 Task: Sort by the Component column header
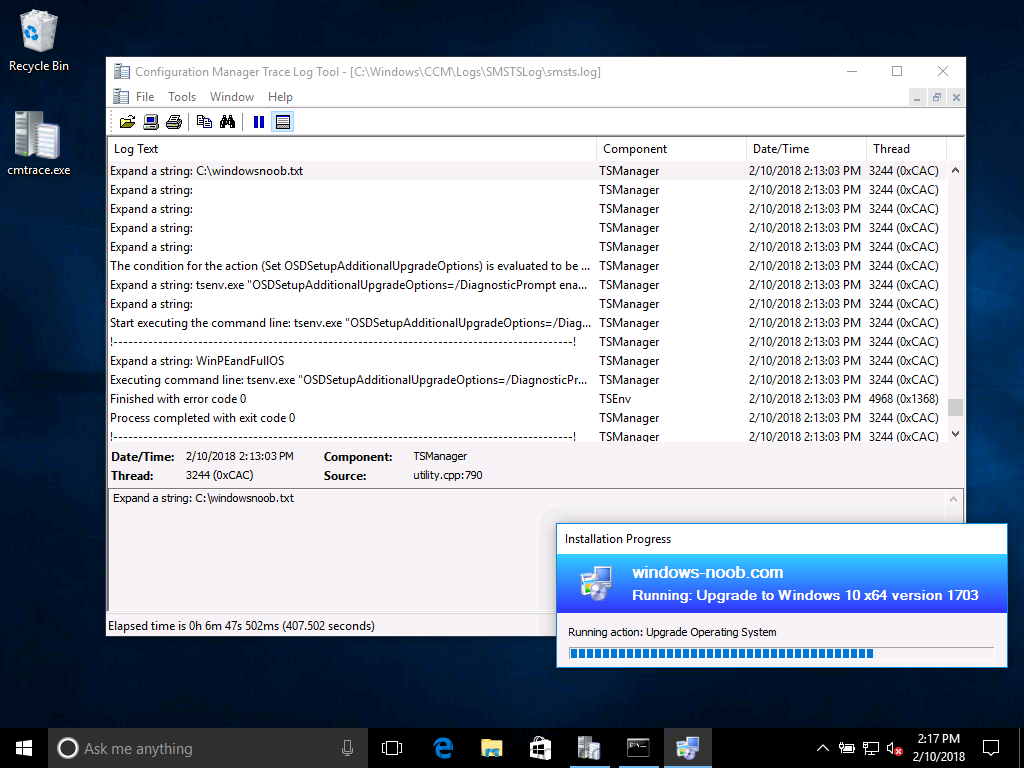(671, 149)
